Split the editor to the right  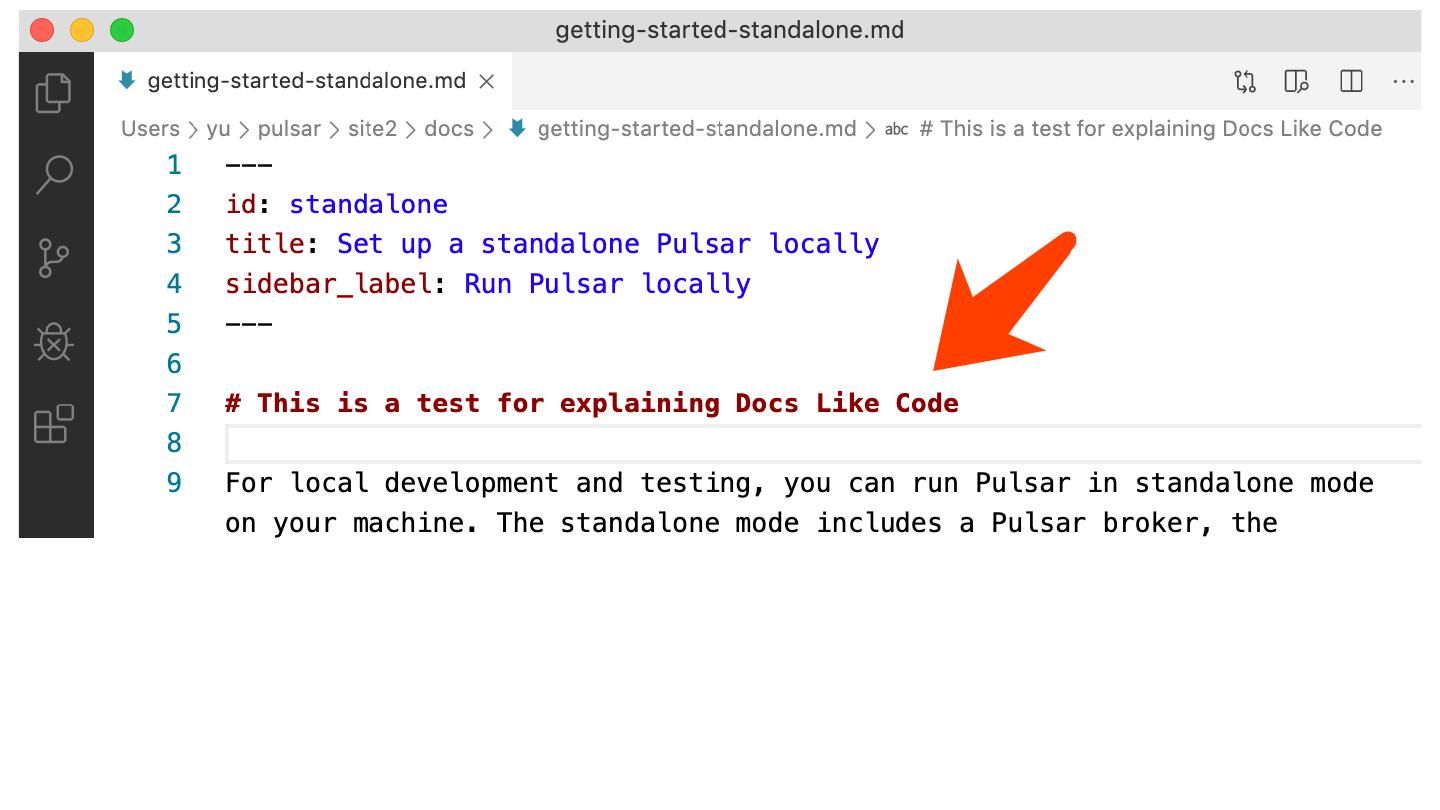click(1351, 81)
